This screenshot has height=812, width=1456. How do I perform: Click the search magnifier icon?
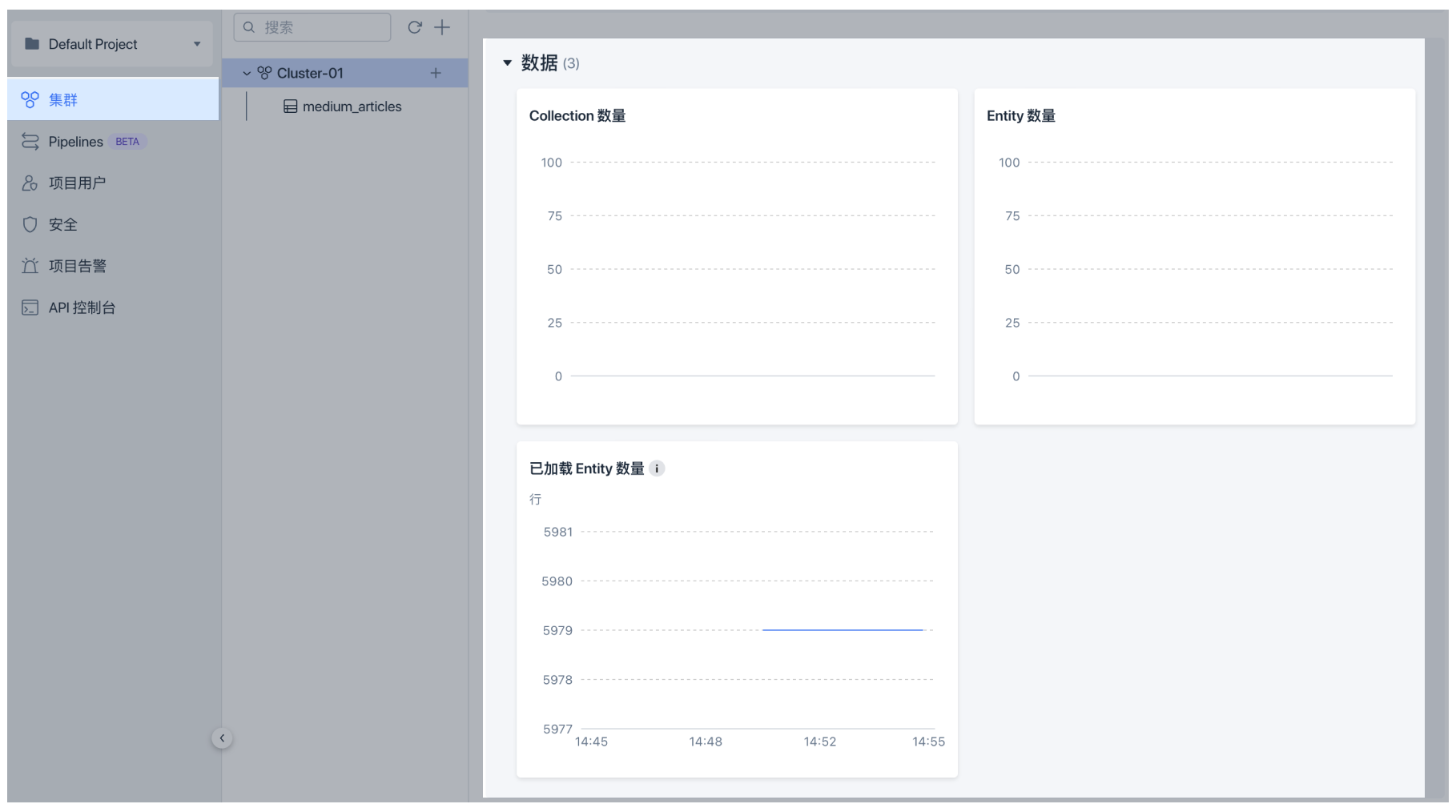tap(249, 27)
